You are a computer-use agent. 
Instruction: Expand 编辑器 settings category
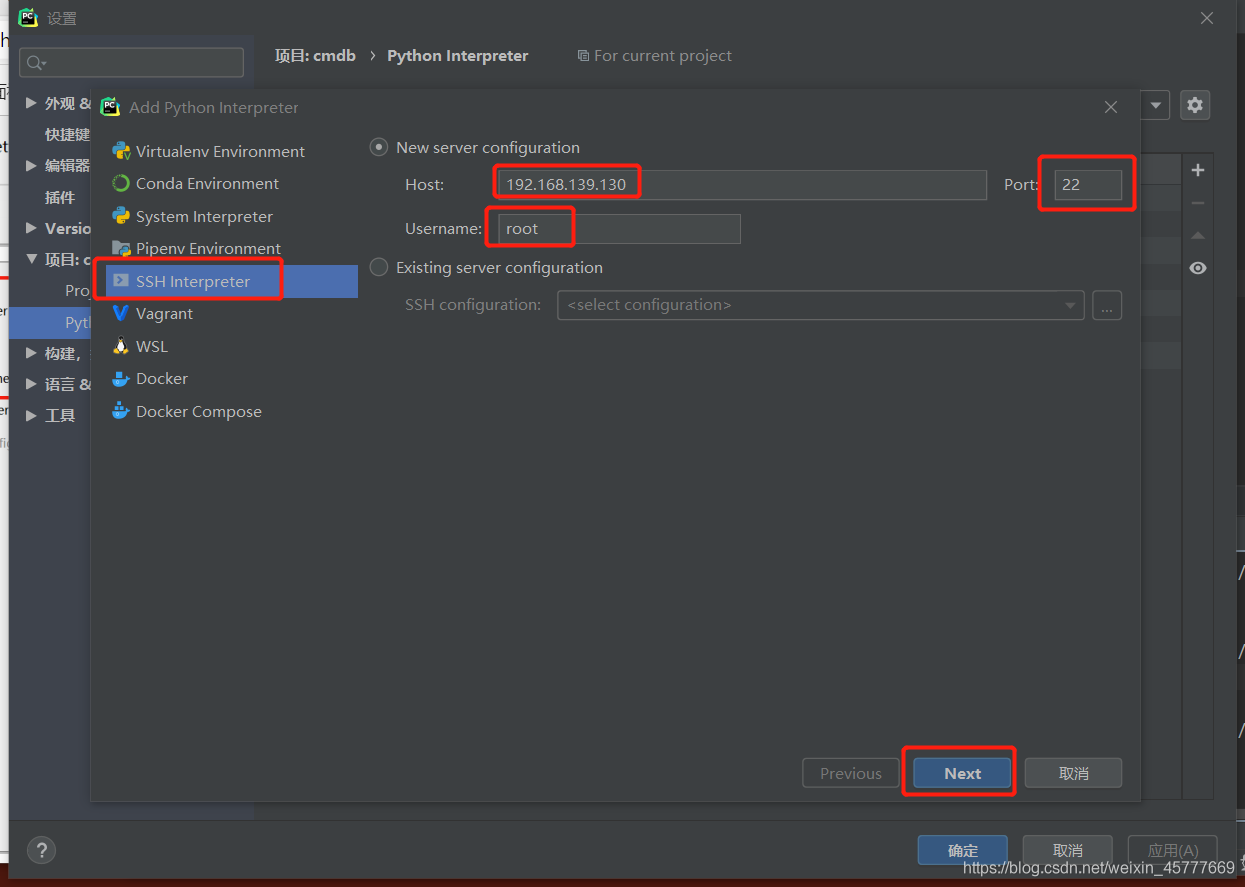click(x=31, y=165)
